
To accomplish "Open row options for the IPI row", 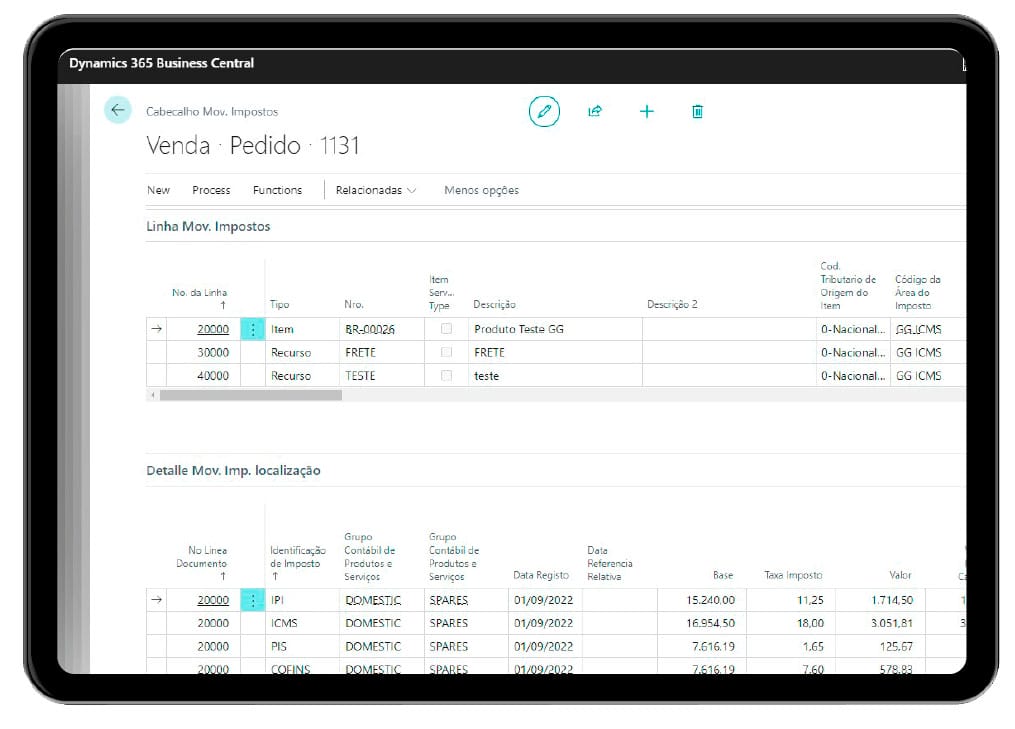I will click(253, 600).
